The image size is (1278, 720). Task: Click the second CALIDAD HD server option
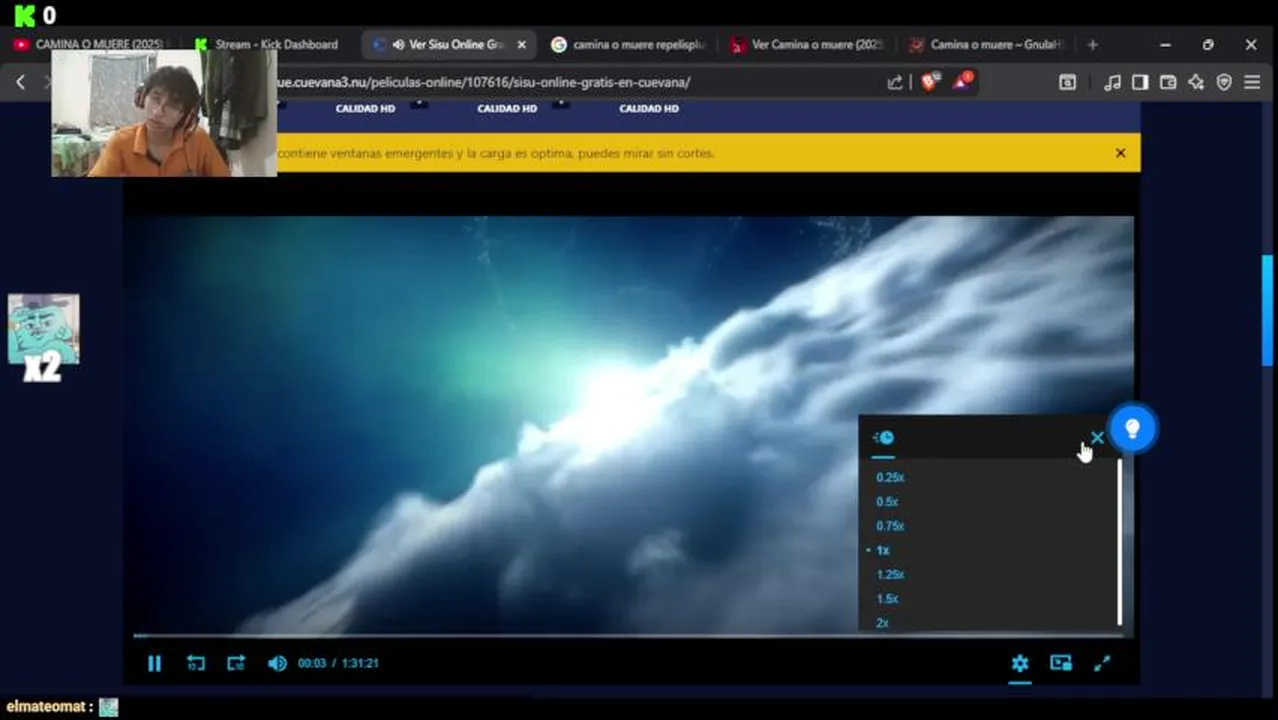507,108
